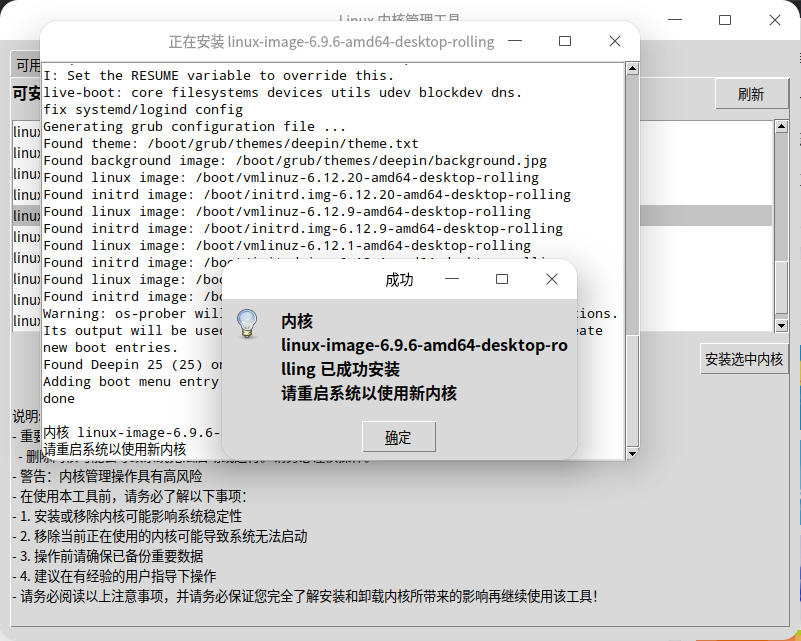Click "new boot entries." in the log

click(111, 347)
